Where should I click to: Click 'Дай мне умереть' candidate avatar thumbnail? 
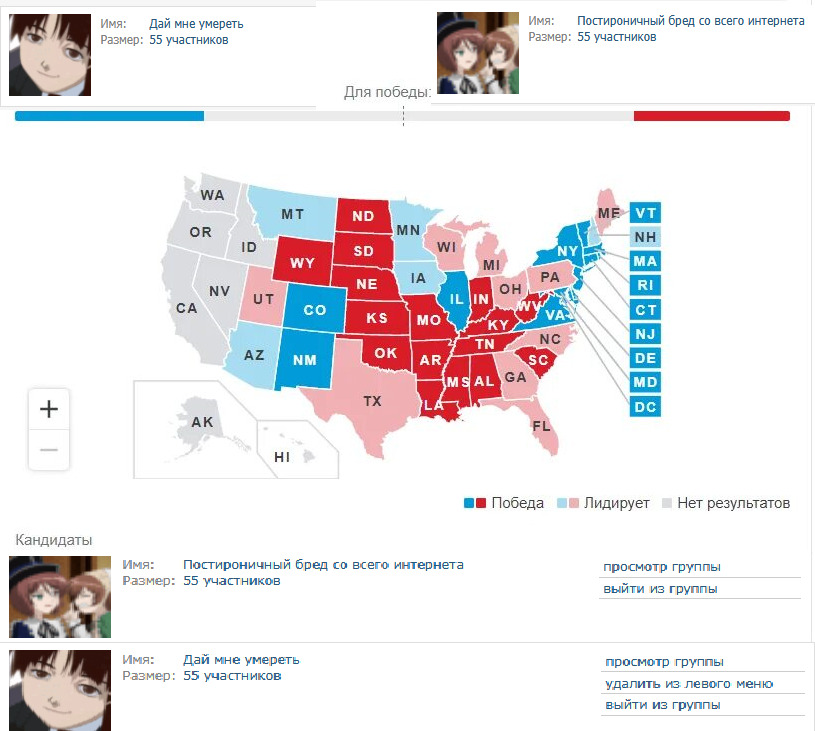[x=60, y=690]
